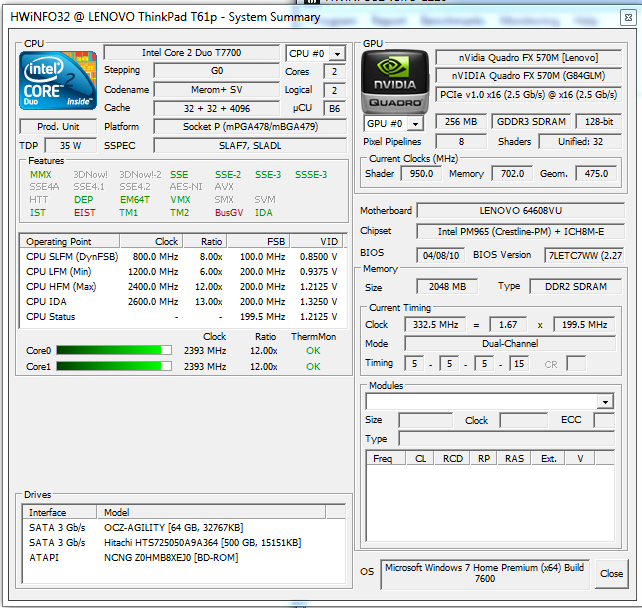642x608 pixels.
Task: Click the Shader clock 950.0 field
Action: click(421, 174)
